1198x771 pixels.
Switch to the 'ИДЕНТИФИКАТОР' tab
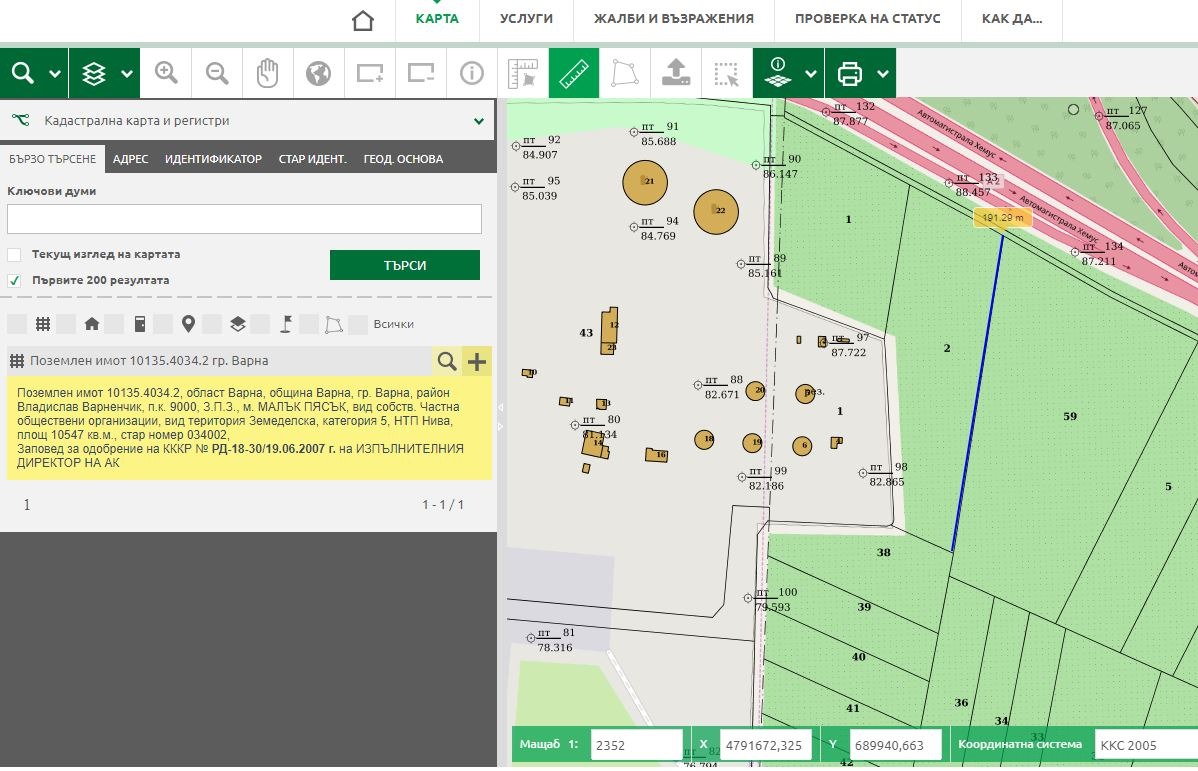[x=213, y=159]
